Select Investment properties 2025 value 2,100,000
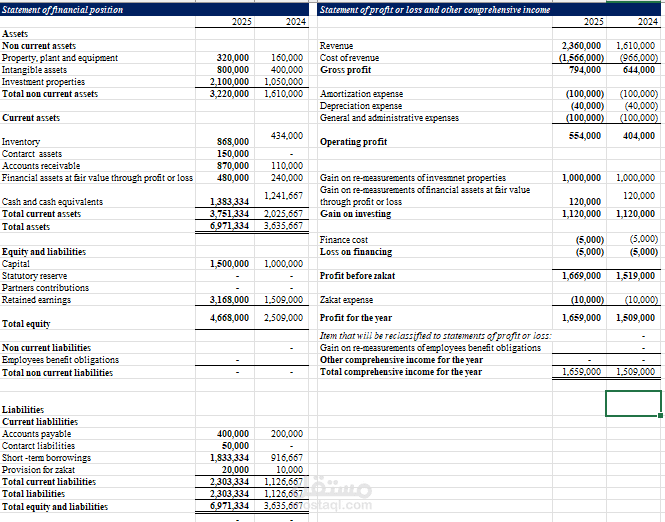Image resolution: width=665 pixels, height=522 pixels. click(x=229, y=81)
